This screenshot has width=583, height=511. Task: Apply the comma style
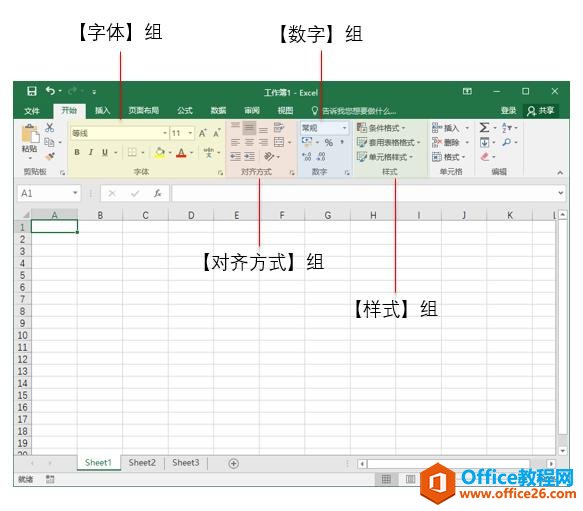tap(342, 142)
